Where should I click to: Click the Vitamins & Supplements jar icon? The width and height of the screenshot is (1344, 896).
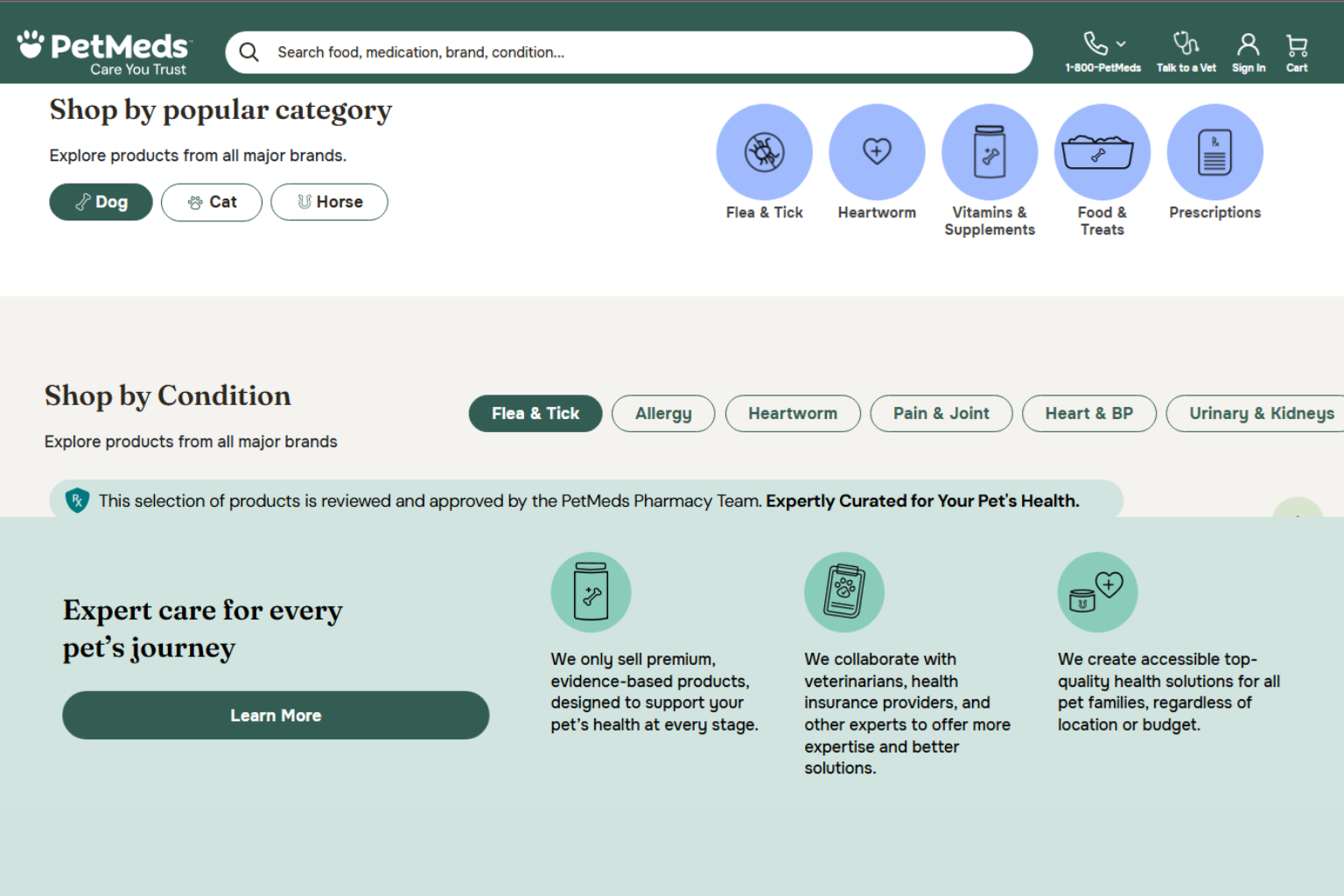(x=990, y=150)
